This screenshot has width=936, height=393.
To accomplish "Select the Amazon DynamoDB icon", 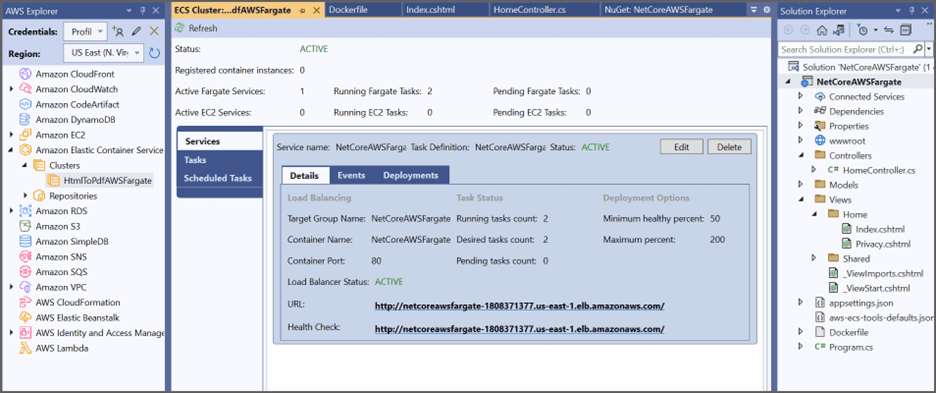I will tap(25, 119).
